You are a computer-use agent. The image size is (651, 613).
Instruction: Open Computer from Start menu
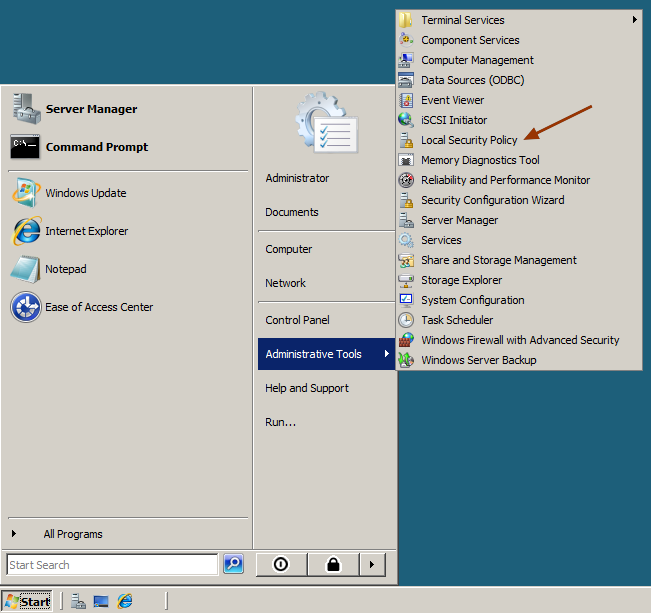[x=289, y=249]
